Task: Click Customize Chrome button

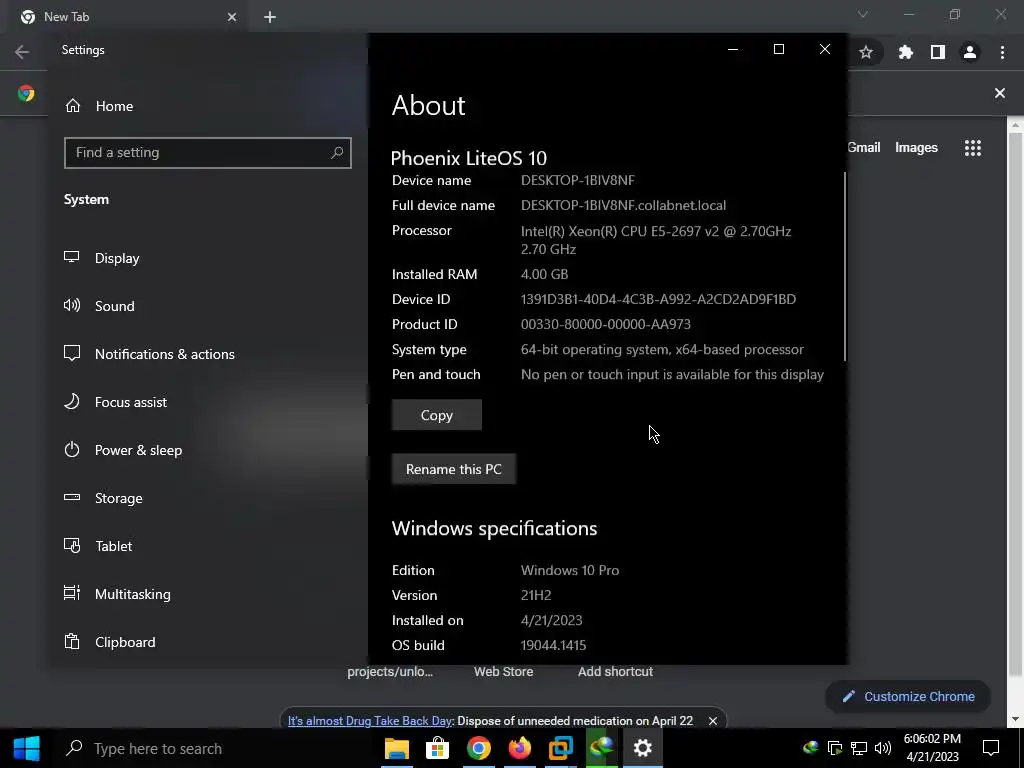Action: pos(908,696)
